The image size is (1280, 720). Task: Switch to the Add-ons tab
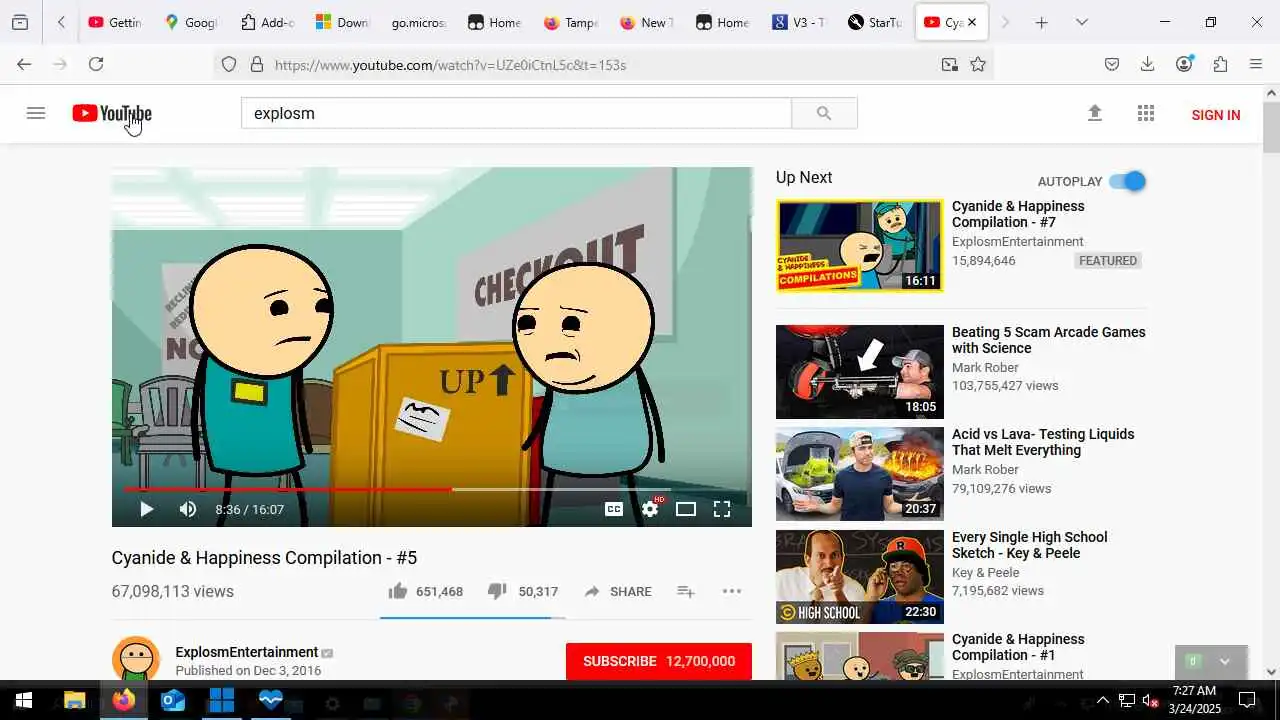click(267, 22)
